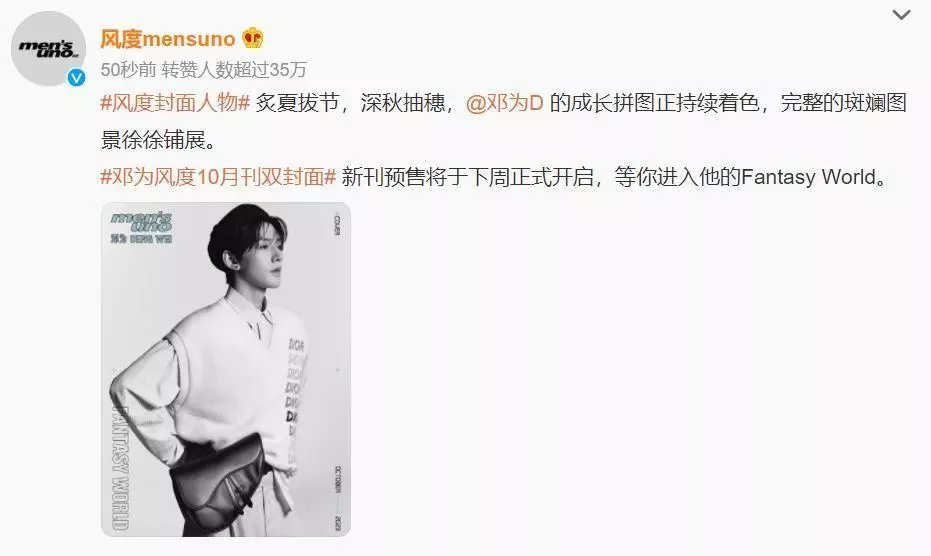Open the men's uno profile avatar
The image size is (931, 556).
pyautogui.click(x=49, y=49)
